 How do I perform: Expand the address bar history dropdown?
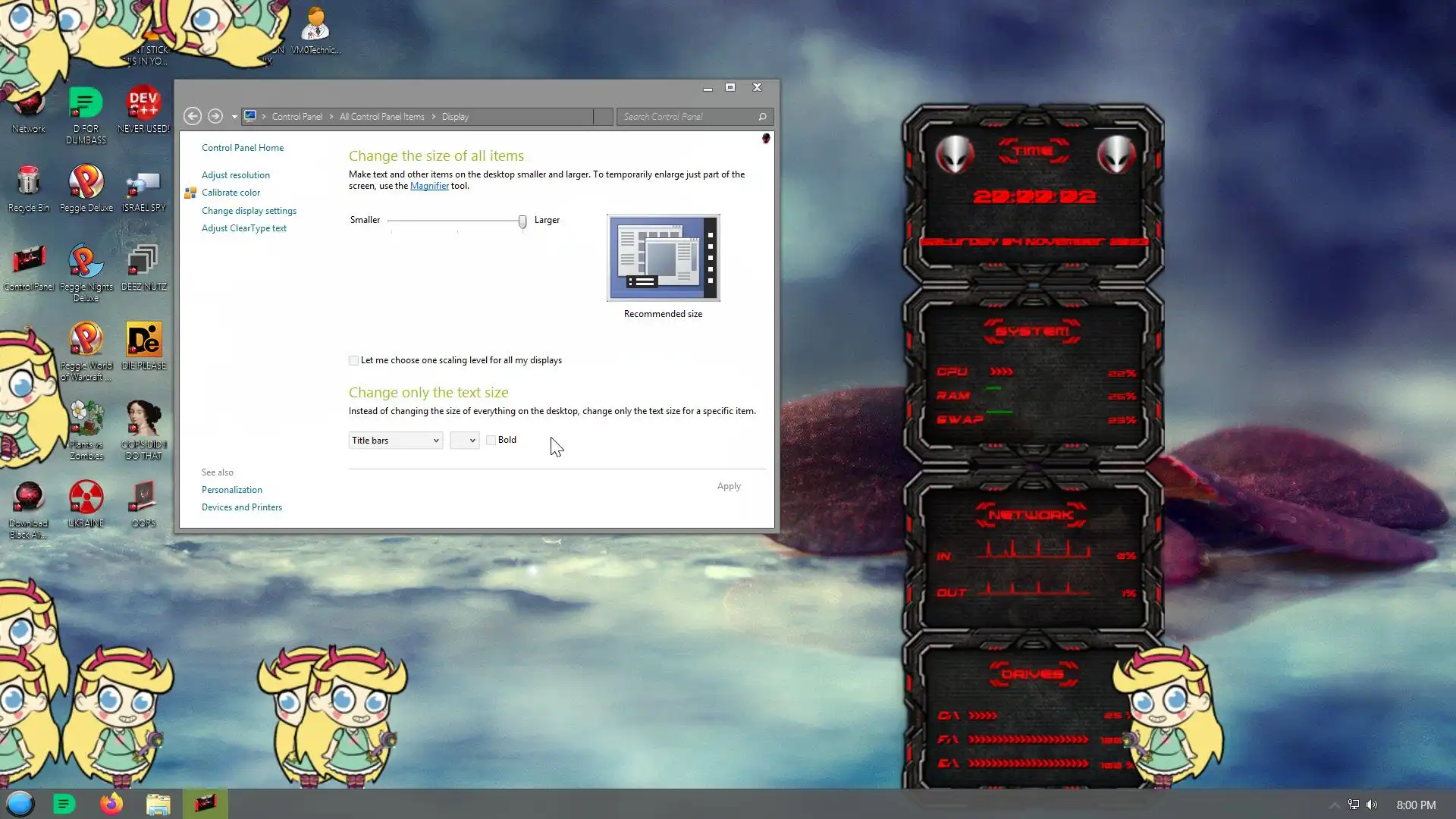pyautogui.click(x=234, y=117)
